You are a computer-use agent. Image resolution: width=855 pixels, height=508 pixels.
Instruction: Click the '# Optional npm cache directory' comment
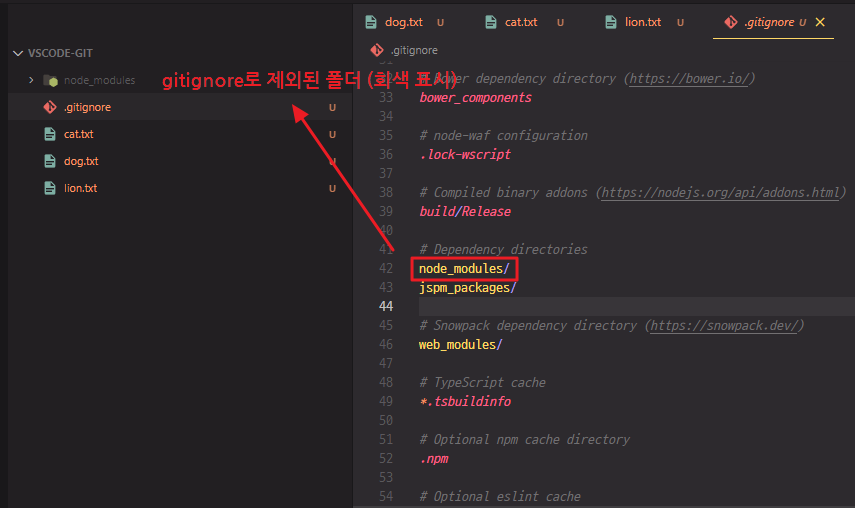click(525, 440)
